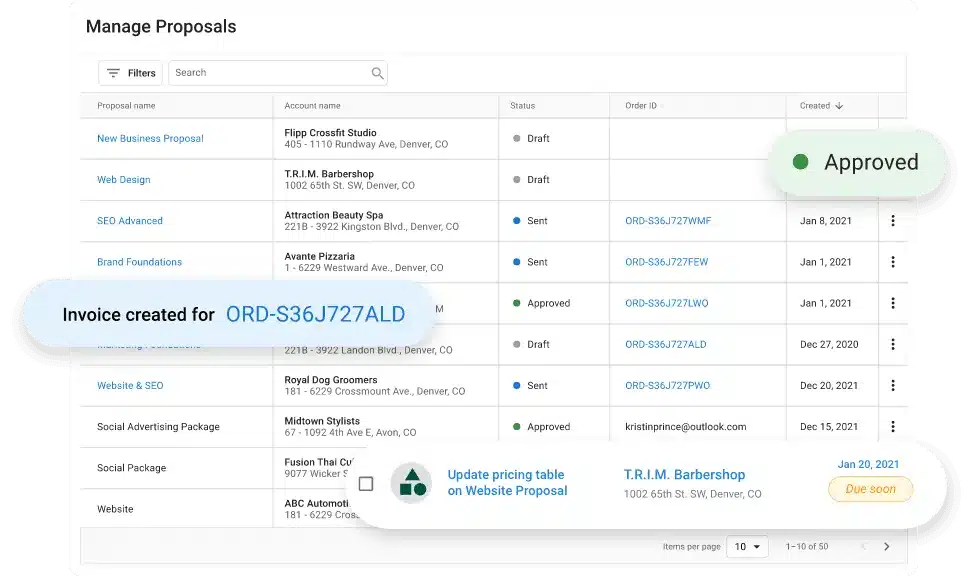Open three-dot menu for Brand Foundations row

(x=893, y=262)
